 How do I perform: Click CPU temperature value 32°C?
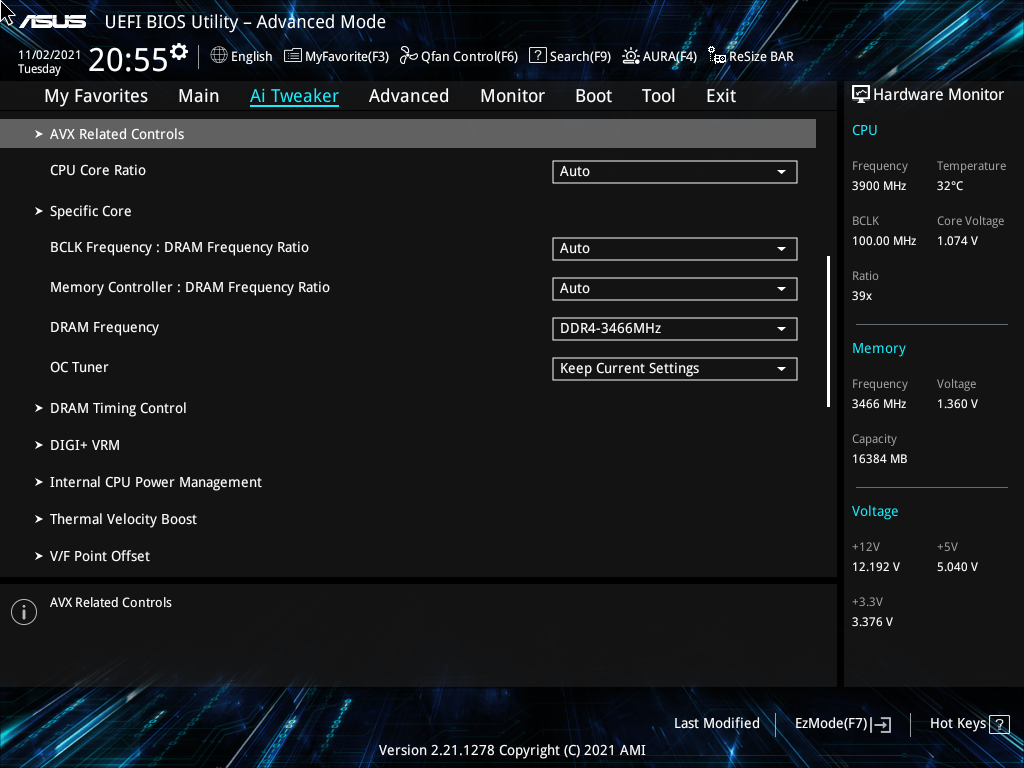click(x=950, y=186)
